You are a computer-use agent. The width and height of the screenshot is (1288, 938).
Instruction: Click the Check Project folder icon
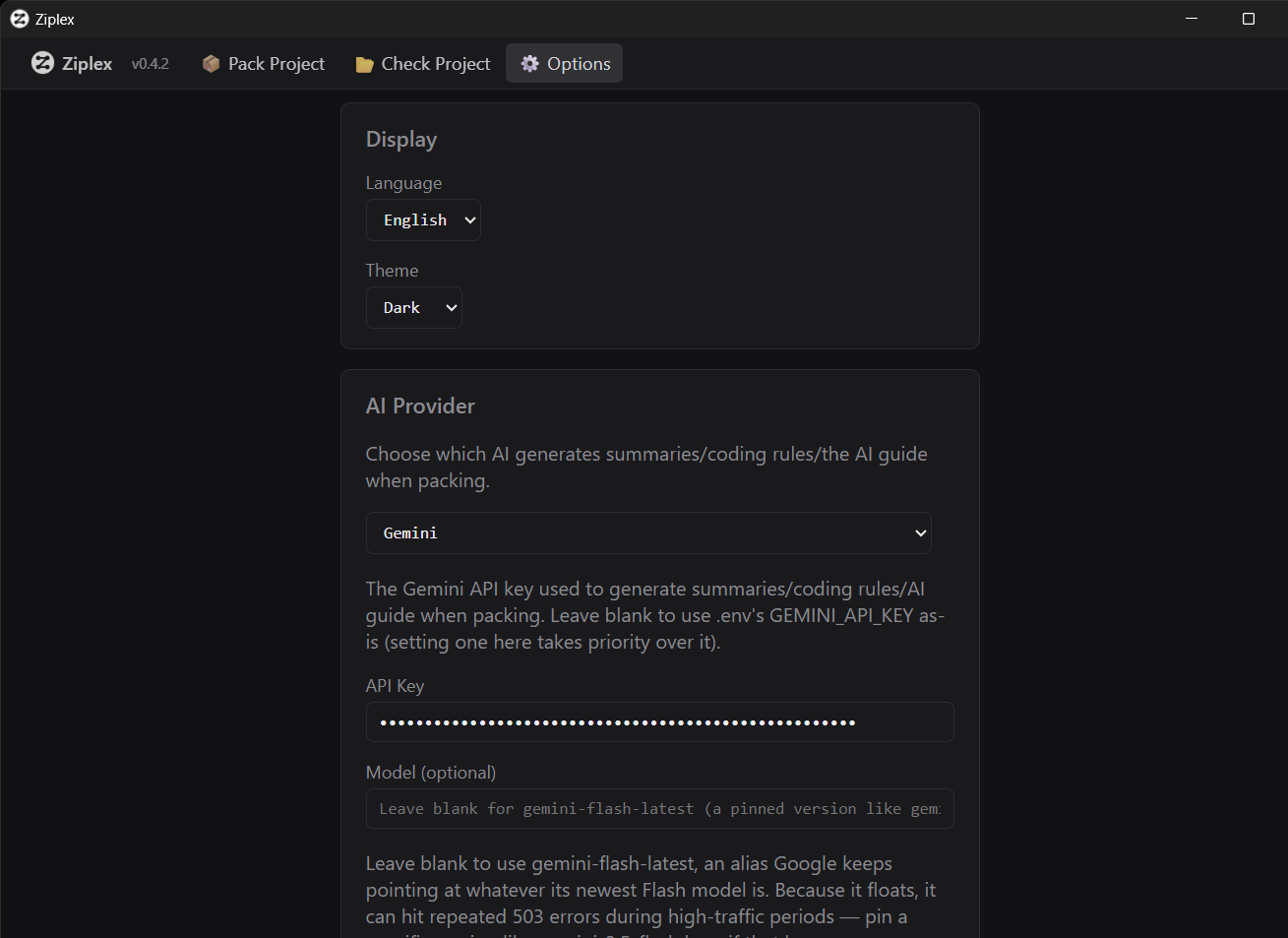(x=364, y=64)
